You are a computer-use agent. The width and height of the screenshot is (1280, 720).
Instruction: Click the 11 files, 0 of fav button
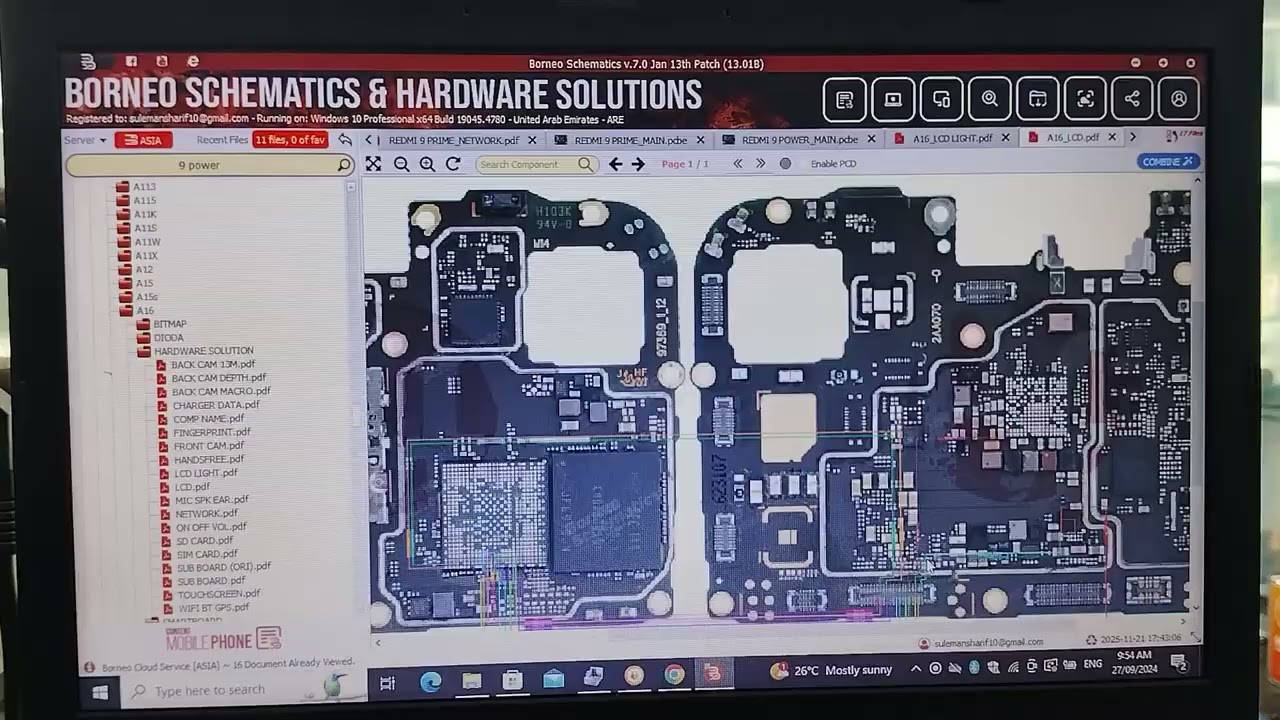coord(290,140)
